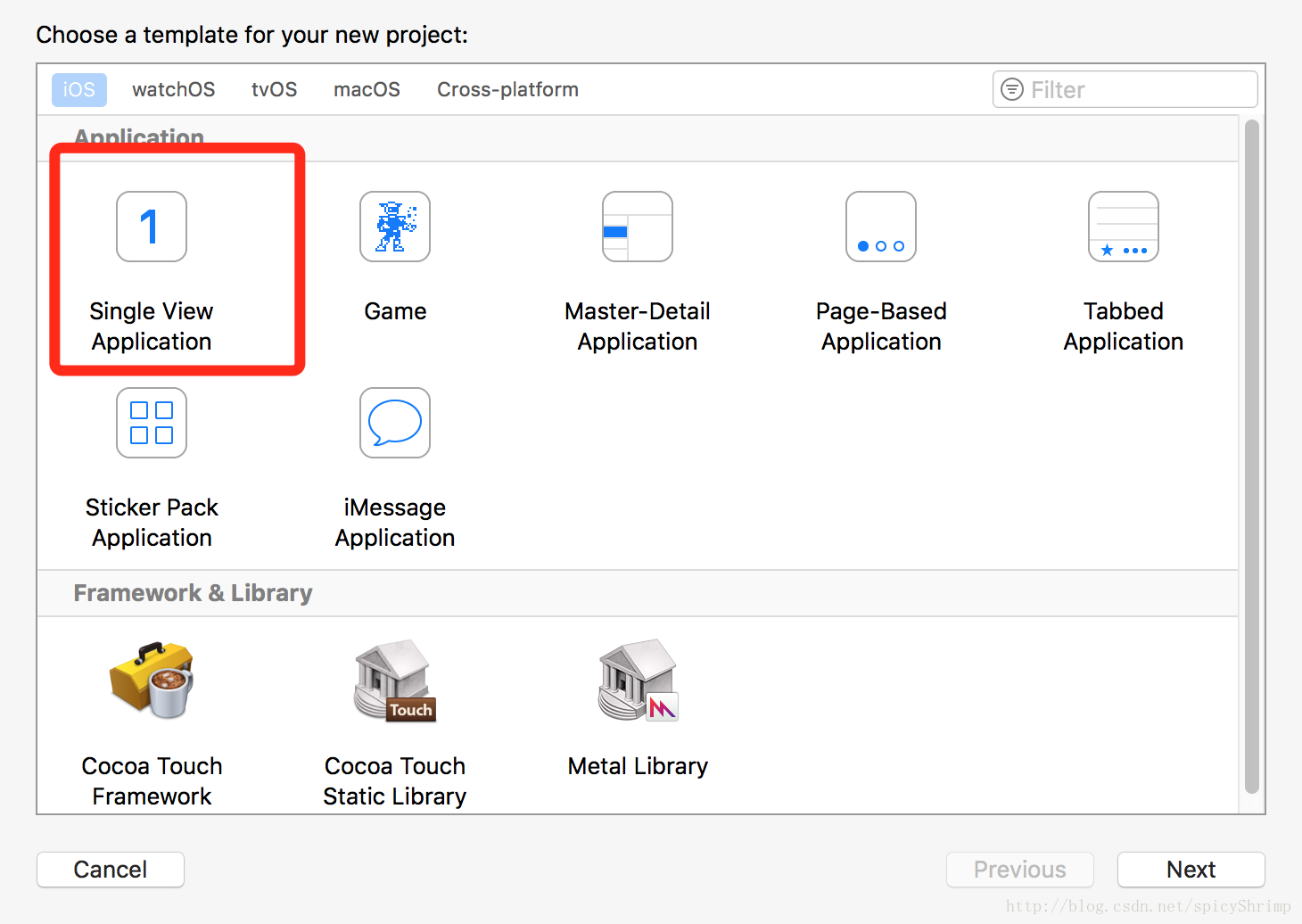
Task: Click the Cocoa Touch Static Library label
Action: (x=395, y=781)
